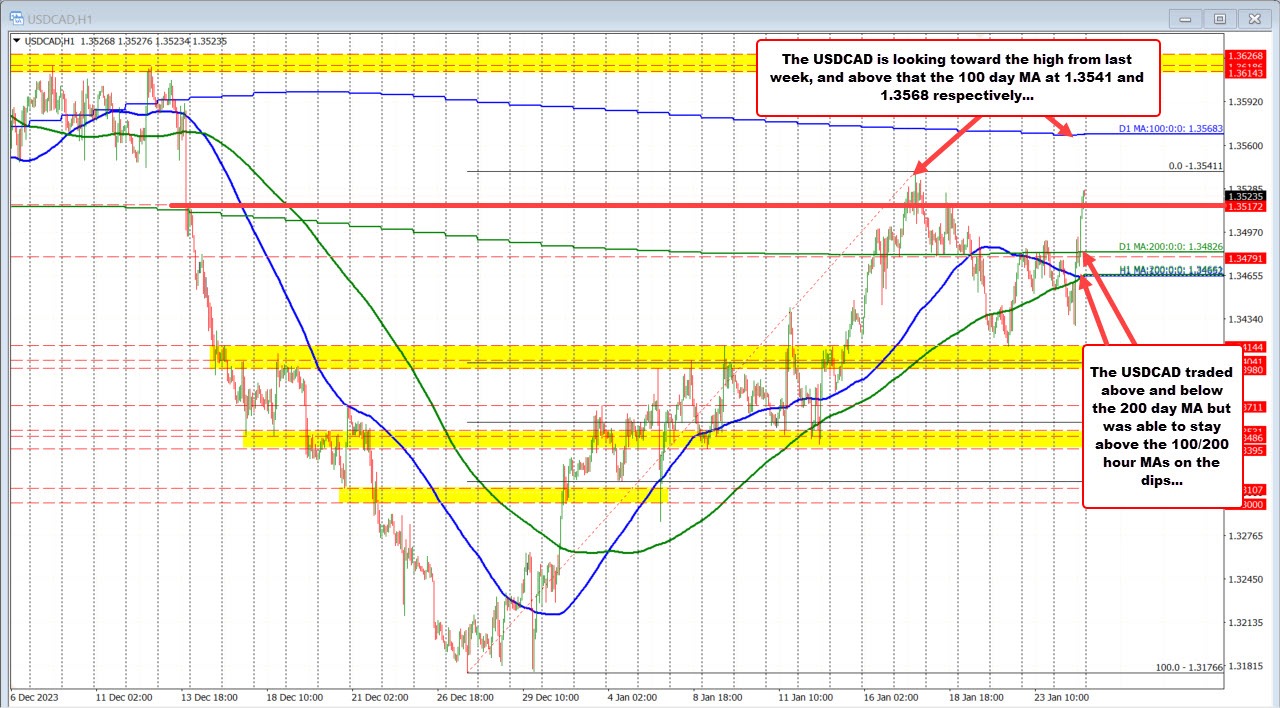Click red price tag 1.34791 on axis
Viewport: 1280px width, 708px height.
1246,258
